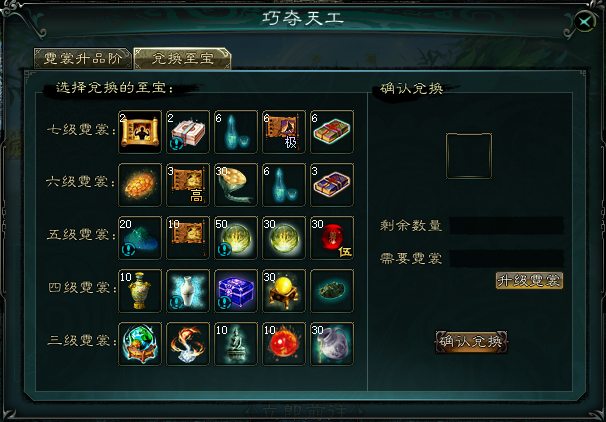
Task: Click the empty selected-item slot
Action: 469,156
